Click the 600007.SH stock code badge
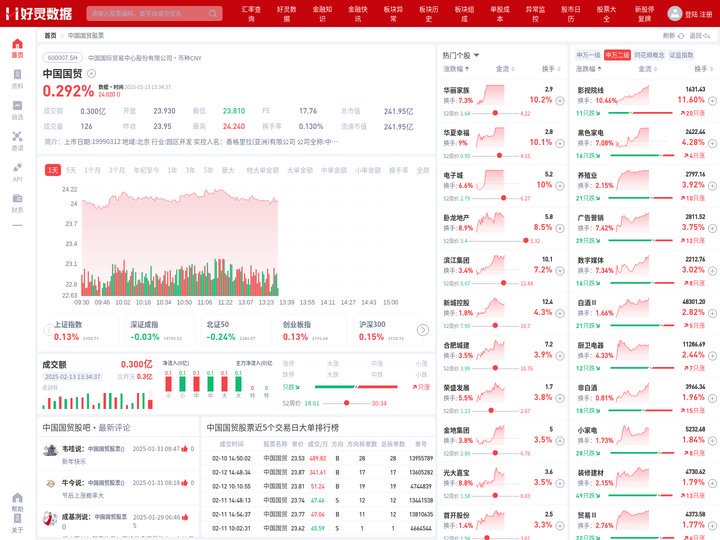Image resolution: width=720 pixels, height=540 pixels. click(x=63, y=58)
